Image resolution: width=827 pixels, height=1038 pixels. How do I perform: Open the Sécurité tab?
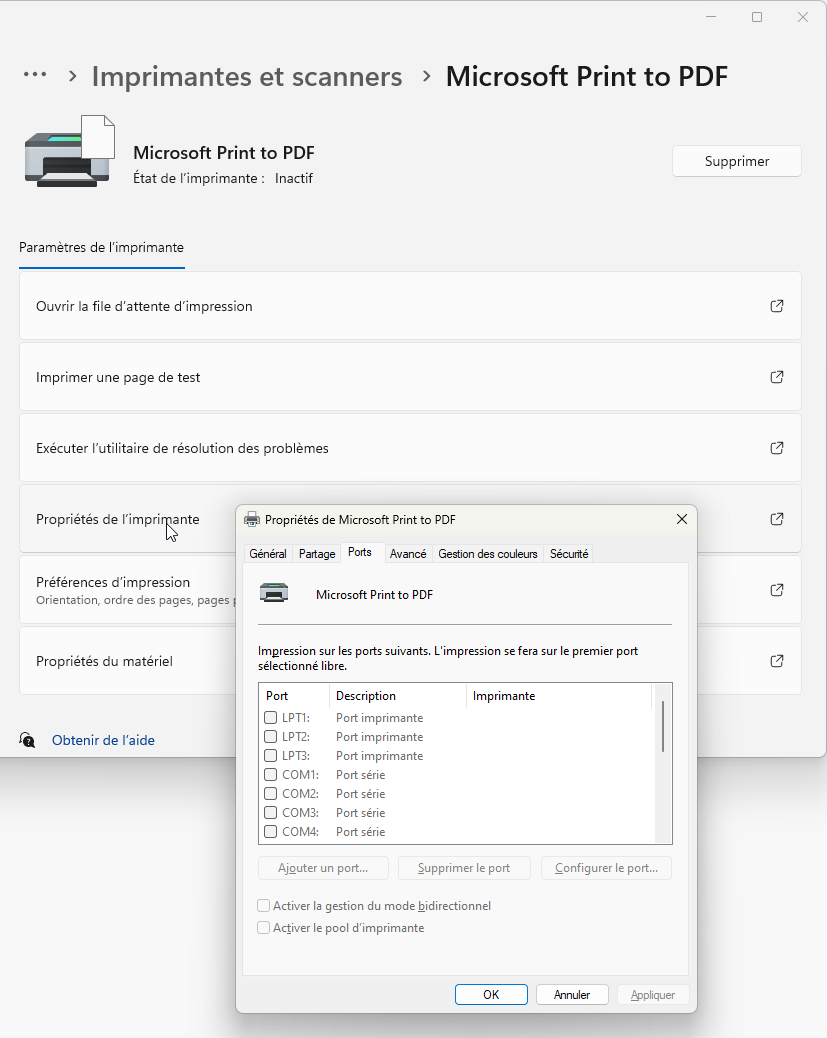click(x=569, y=554)
